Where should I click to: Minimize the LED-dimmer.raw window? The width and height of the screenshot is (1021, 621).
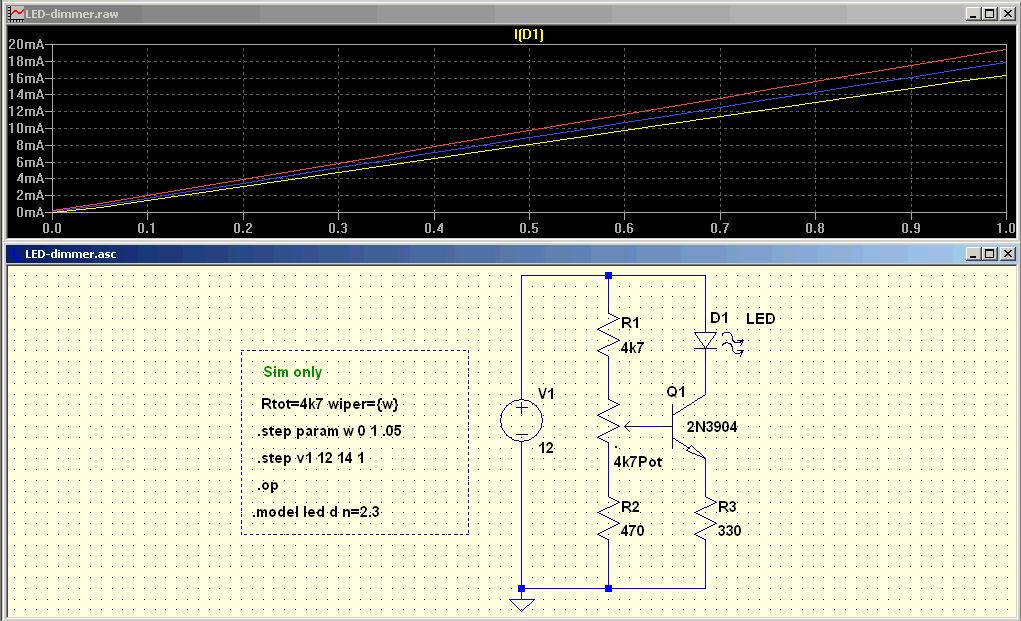pos(973,14)
